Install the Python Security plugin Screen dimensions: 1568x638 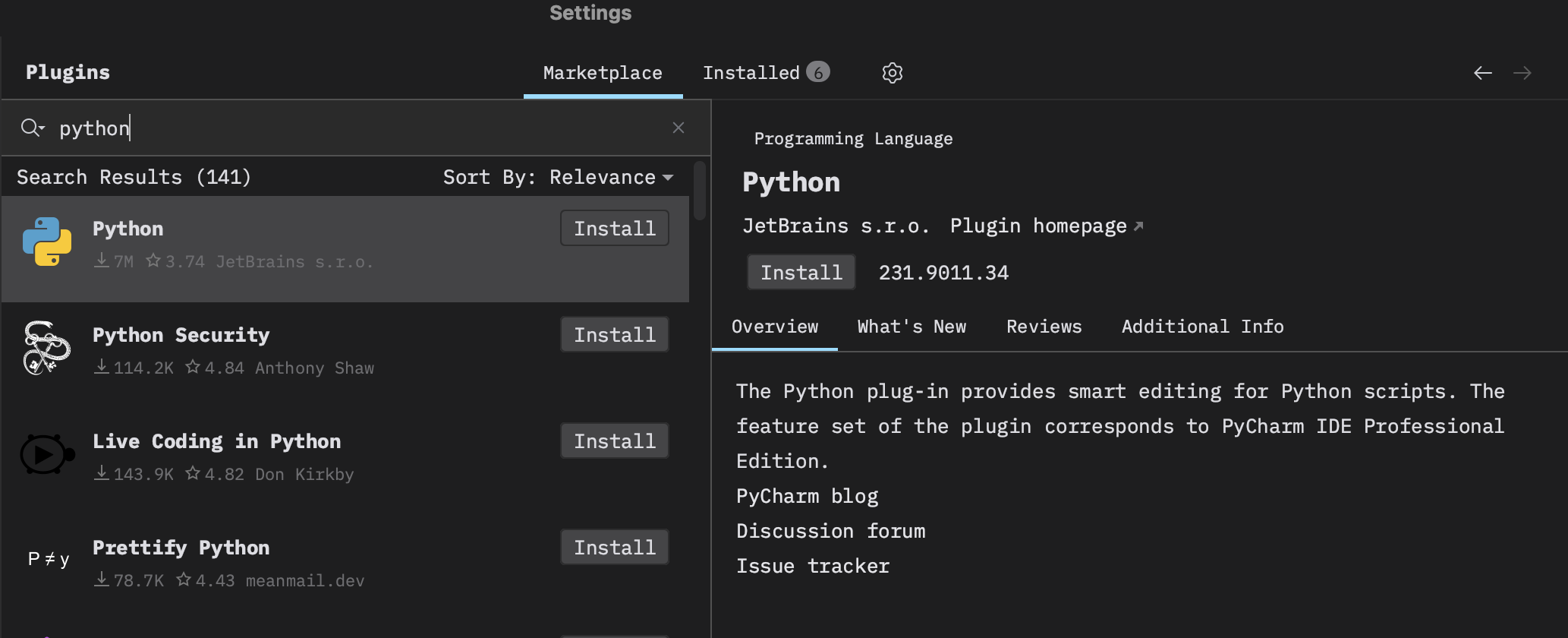point(614,334)
